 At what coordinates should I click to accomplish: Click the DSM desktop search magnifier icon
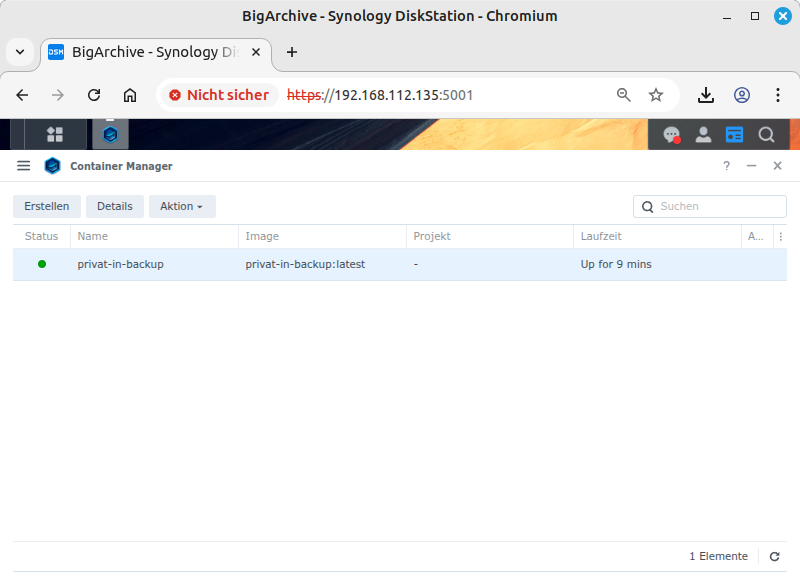pos(766,134)
